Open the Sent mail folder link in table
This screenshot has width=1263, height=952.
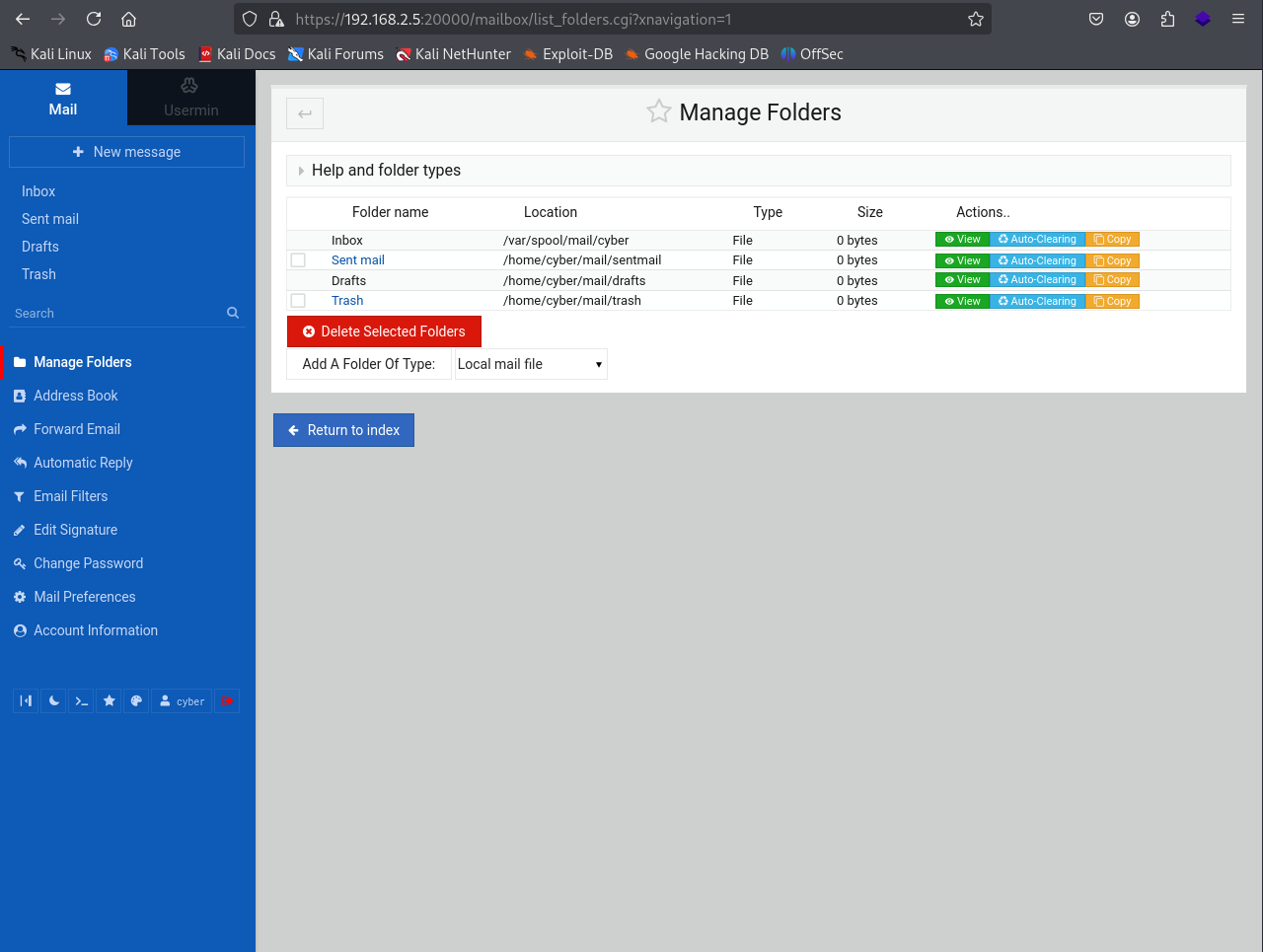[358, 260]
